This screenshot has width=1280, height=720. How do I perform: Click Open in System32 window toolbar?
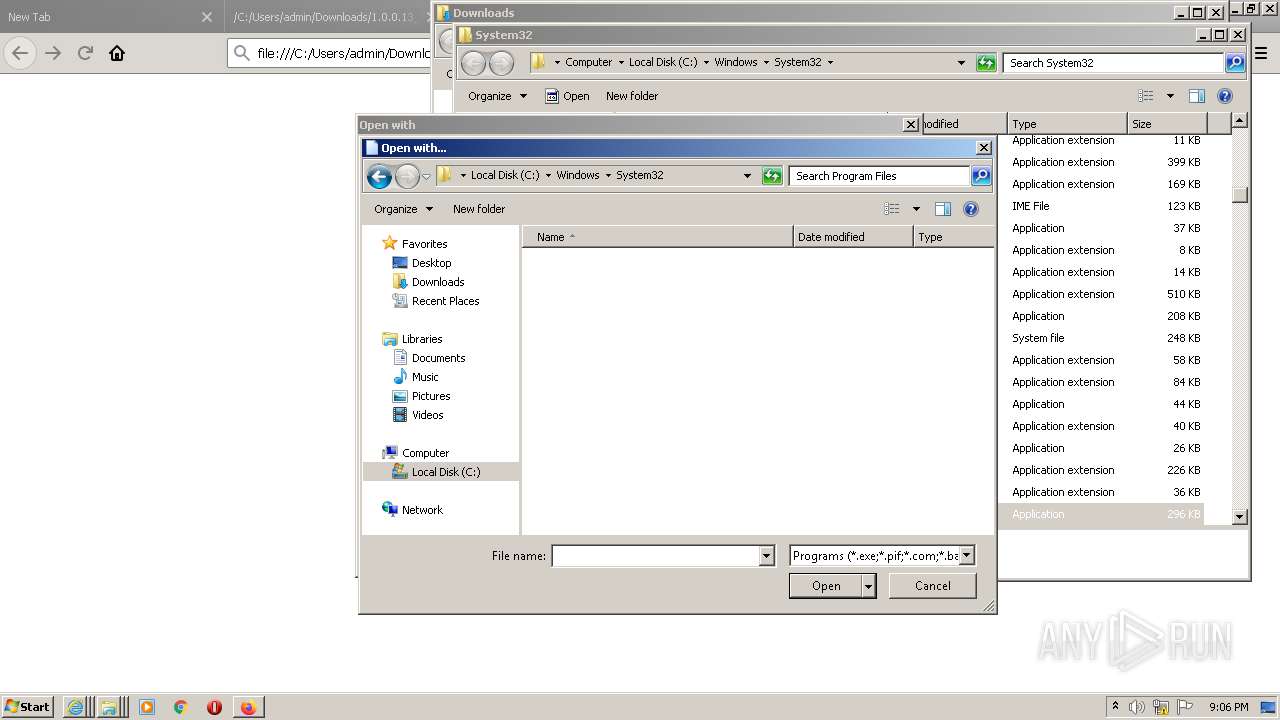click(x=567, y=96)
